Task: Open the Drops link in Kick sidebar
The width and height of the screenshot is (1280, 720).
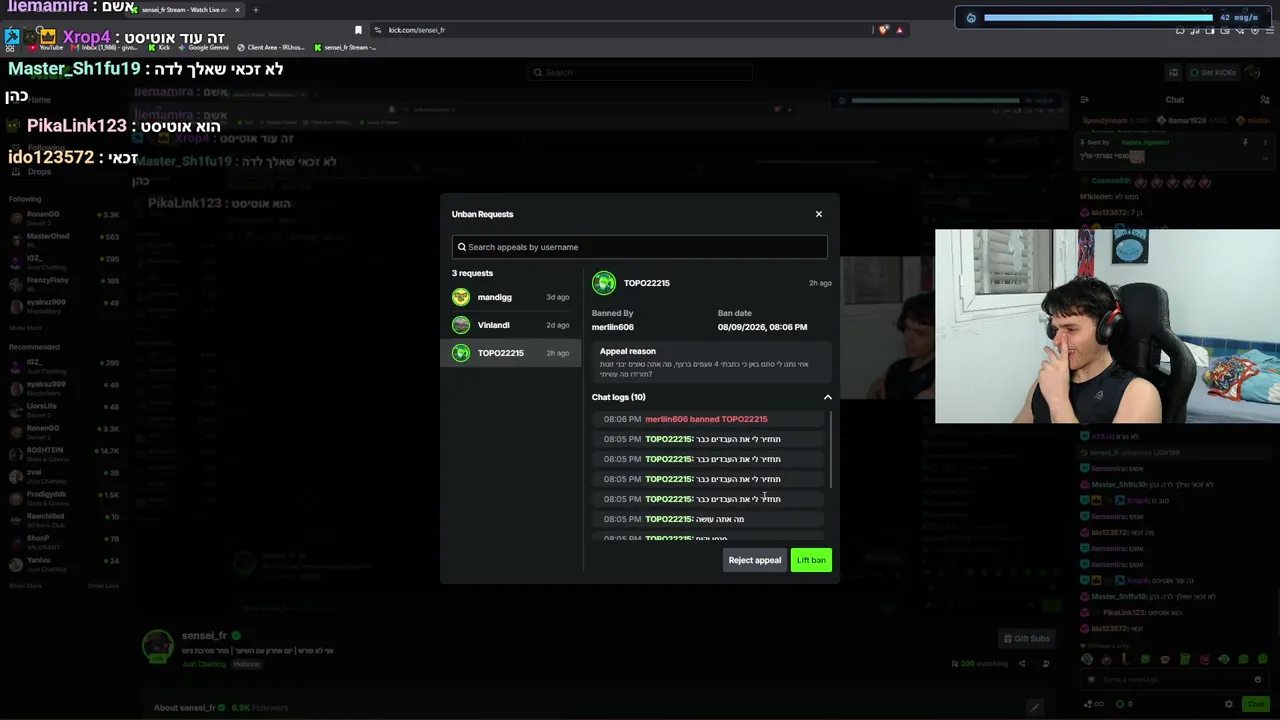Action: click(39, 172)
